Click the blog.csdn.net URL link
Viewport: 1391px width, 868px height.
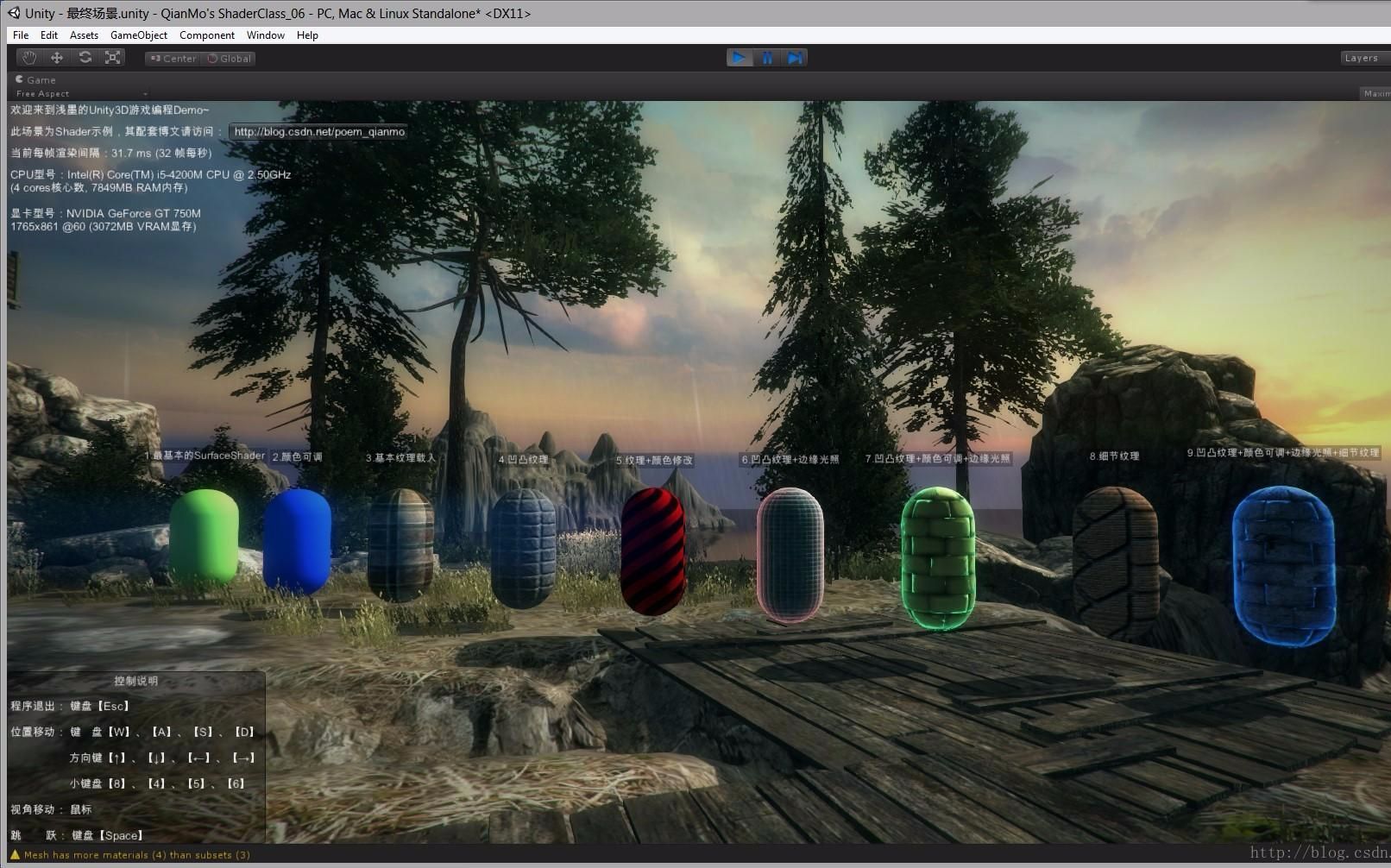(319, 132)
